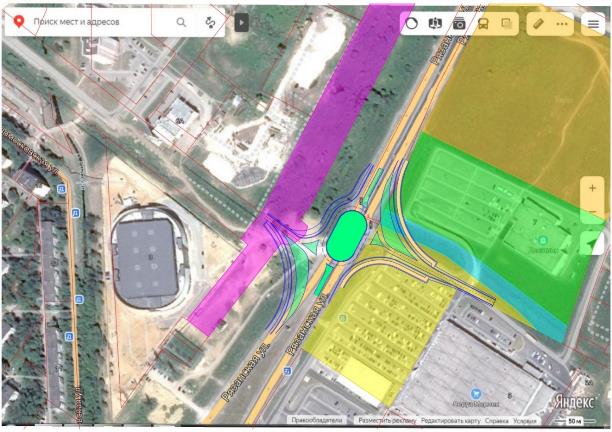Open the three-dots more tools menu
This screenshot has height=432, width=612.
click(x=562, y=23)
